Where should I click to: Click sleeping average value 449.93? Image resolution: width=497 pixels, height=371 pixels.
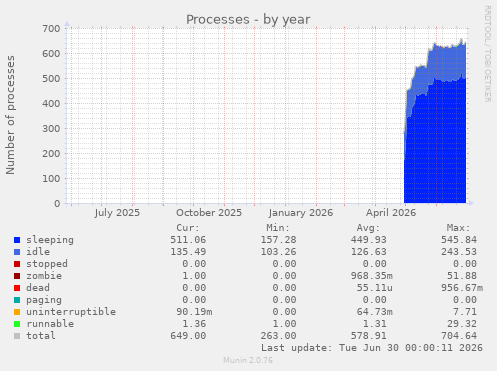(x=369, y=240)
